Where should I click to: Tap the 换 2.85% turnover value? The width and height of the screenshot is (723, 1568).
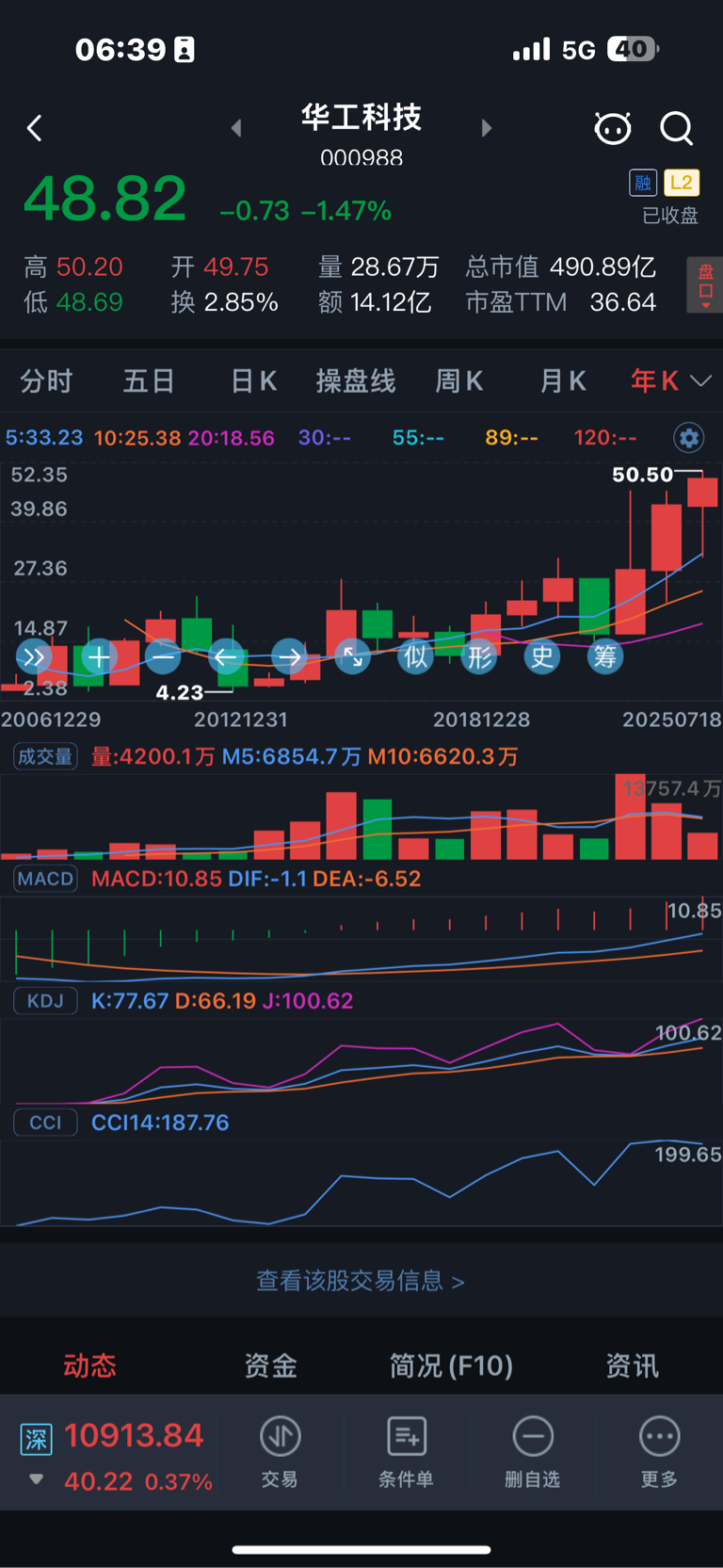pyautogui.click(x=224, y=302)
